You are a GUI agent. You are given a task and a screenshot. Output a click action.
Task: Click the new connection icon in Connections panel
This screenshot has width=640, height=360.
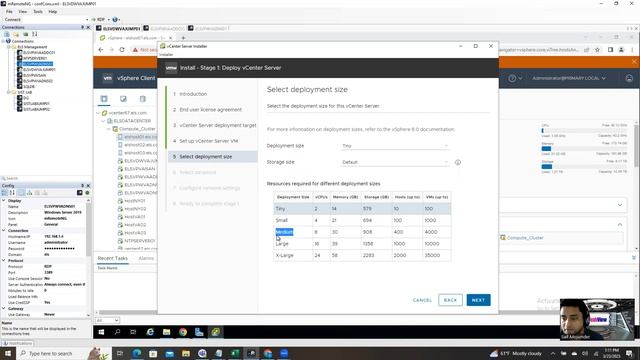pyautogui.click(x=7, y=34)
